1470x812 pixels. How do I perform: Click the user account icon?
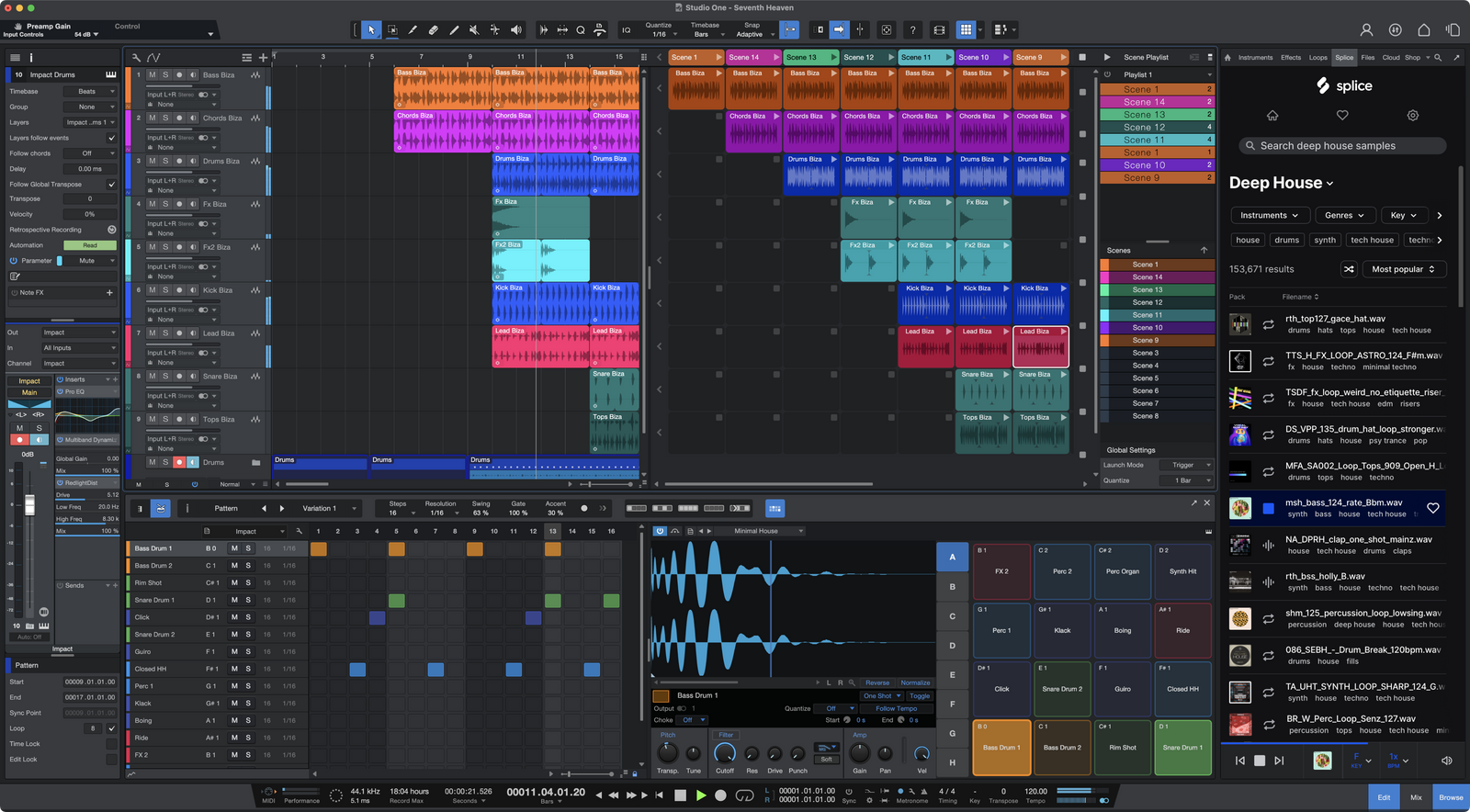(x=1366, y=30)
